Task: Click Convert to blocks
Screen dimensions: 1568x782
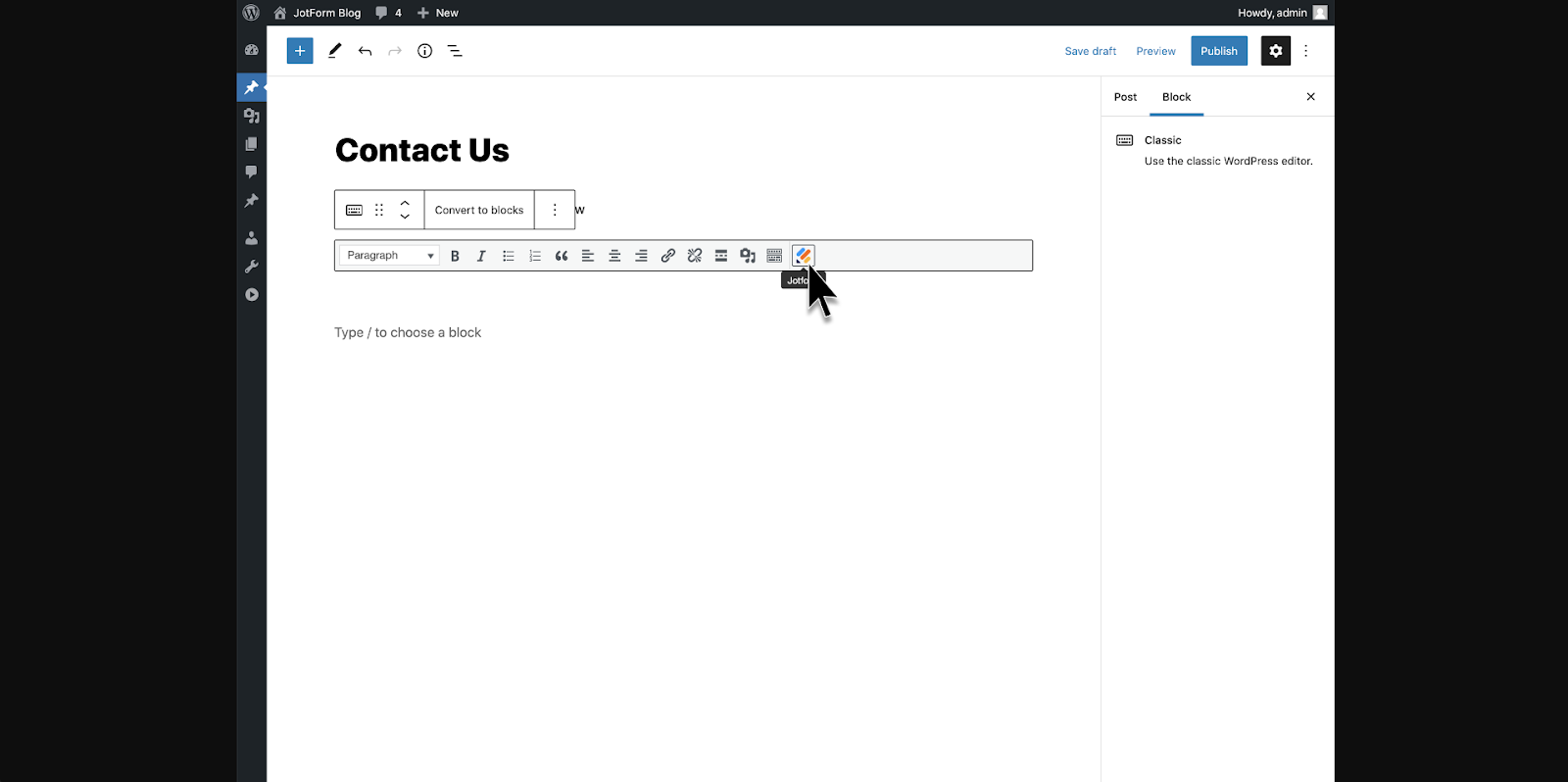Action: [479, 210]
